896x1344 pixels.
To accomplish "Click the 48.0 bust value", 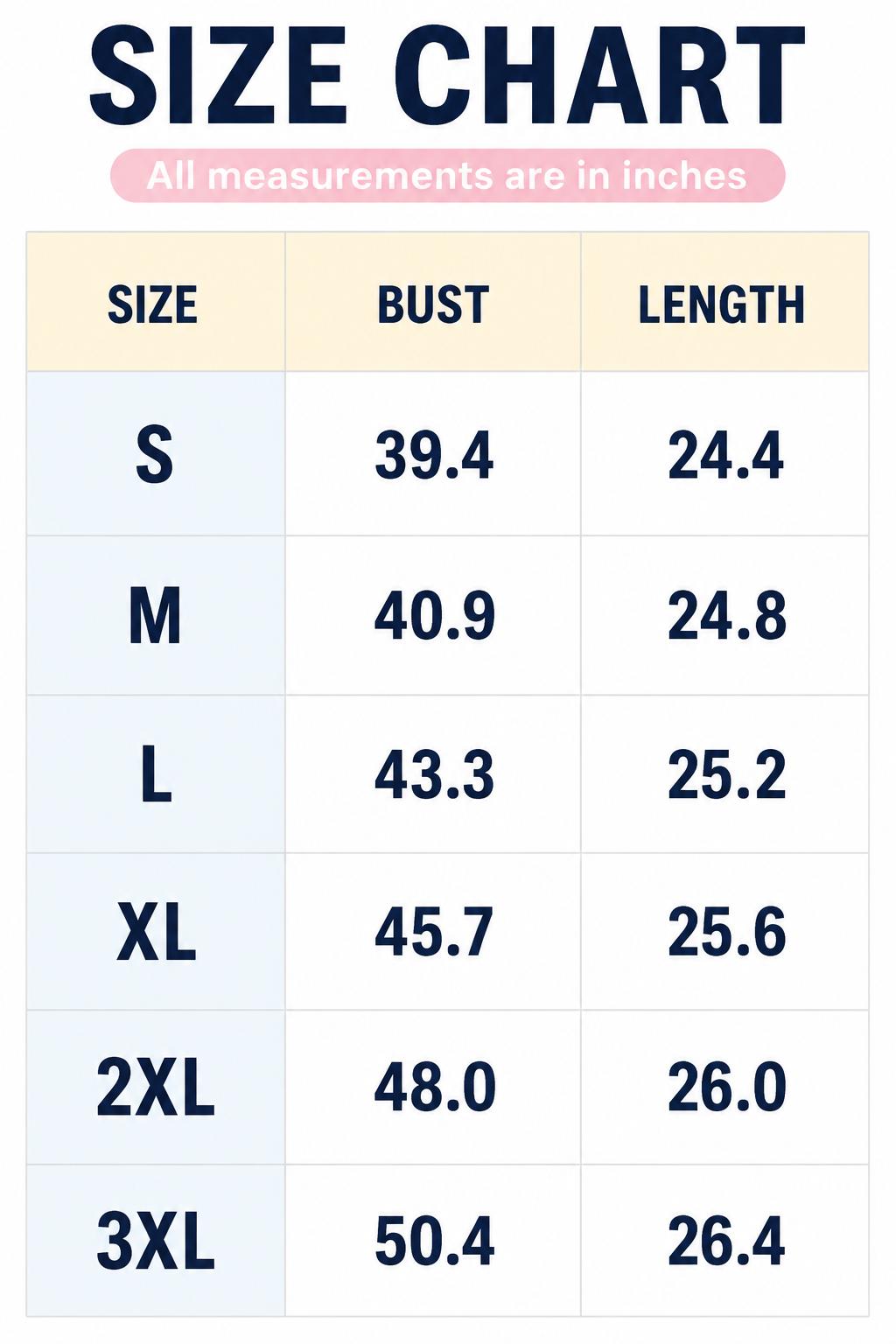I will pos(436,1088).
